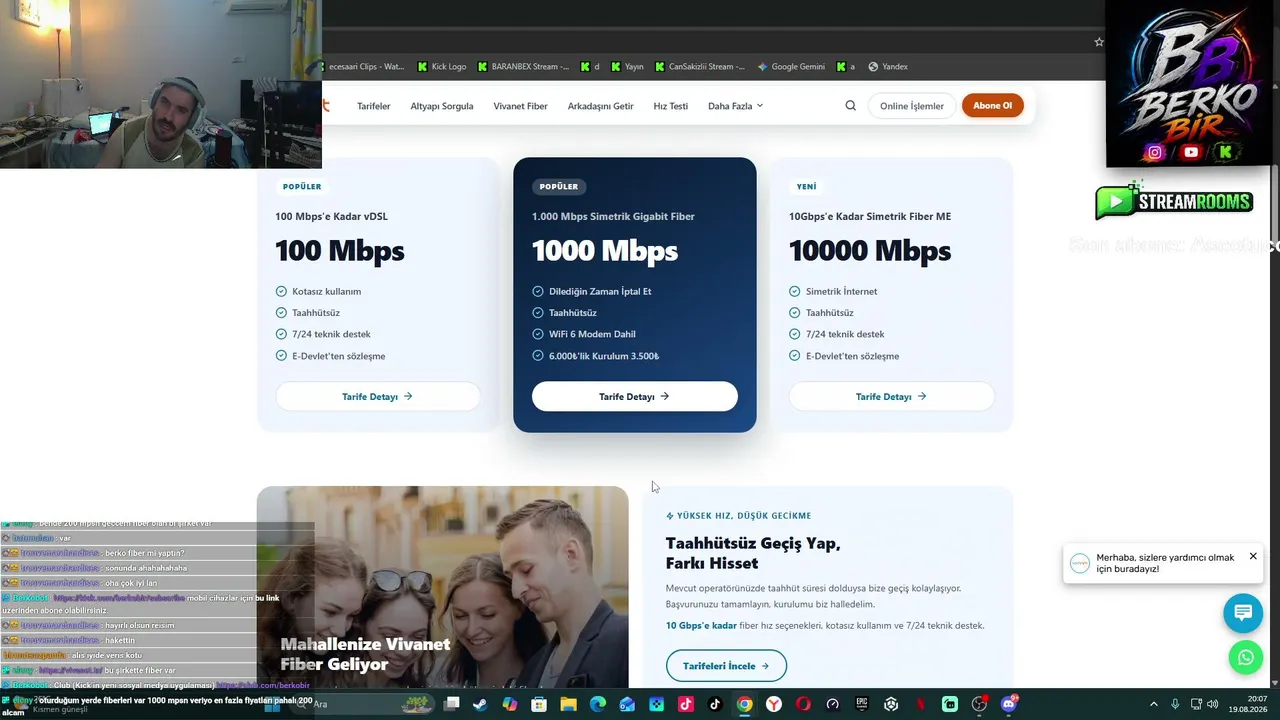The height and width of the screenshot is (720, 1280).
Task: Open Yandex Browser from the taskbar
Action: tap(774, 704)
